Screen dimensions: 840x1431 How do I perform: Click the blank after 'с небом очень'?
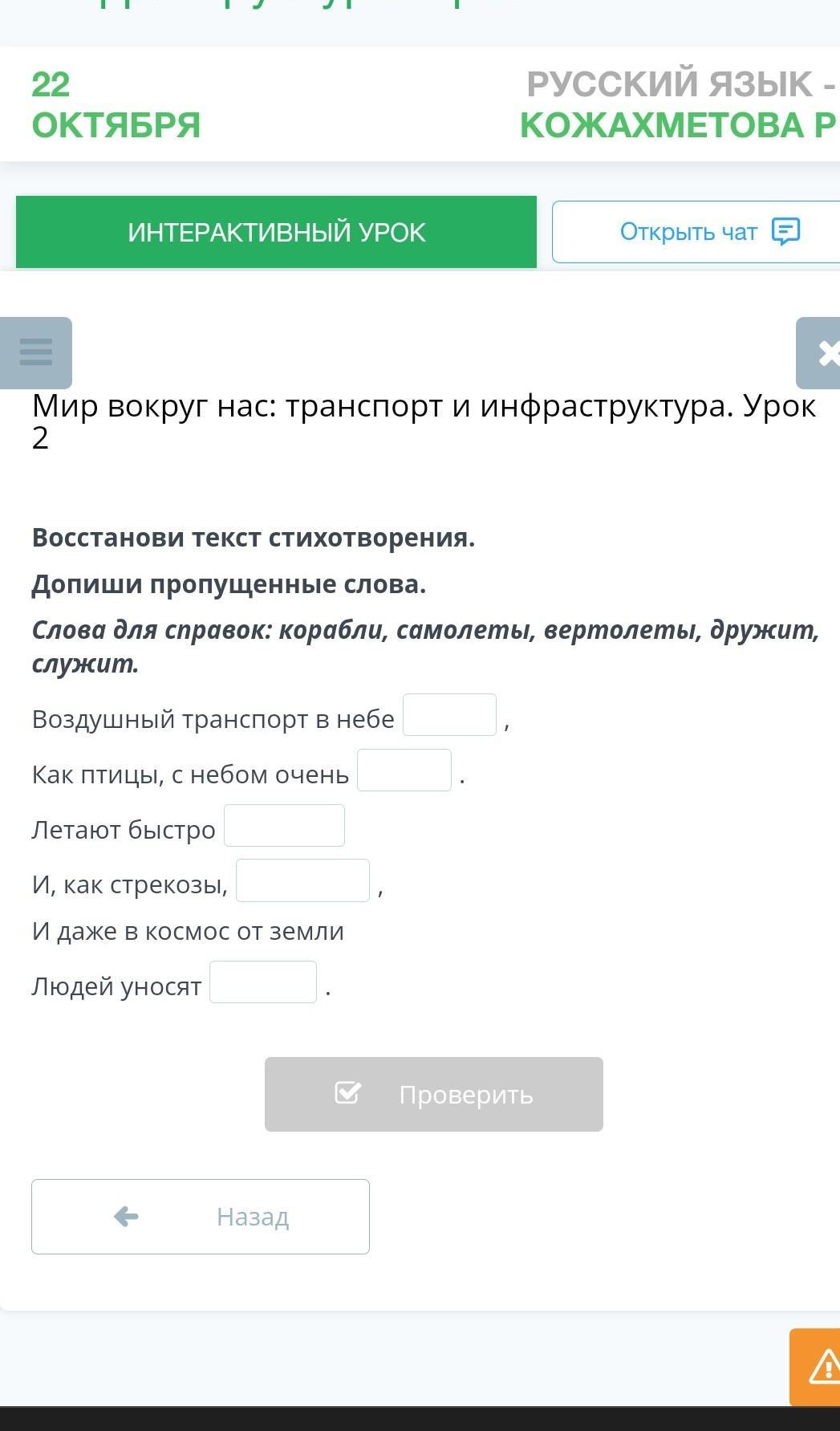tap(404, 770)
